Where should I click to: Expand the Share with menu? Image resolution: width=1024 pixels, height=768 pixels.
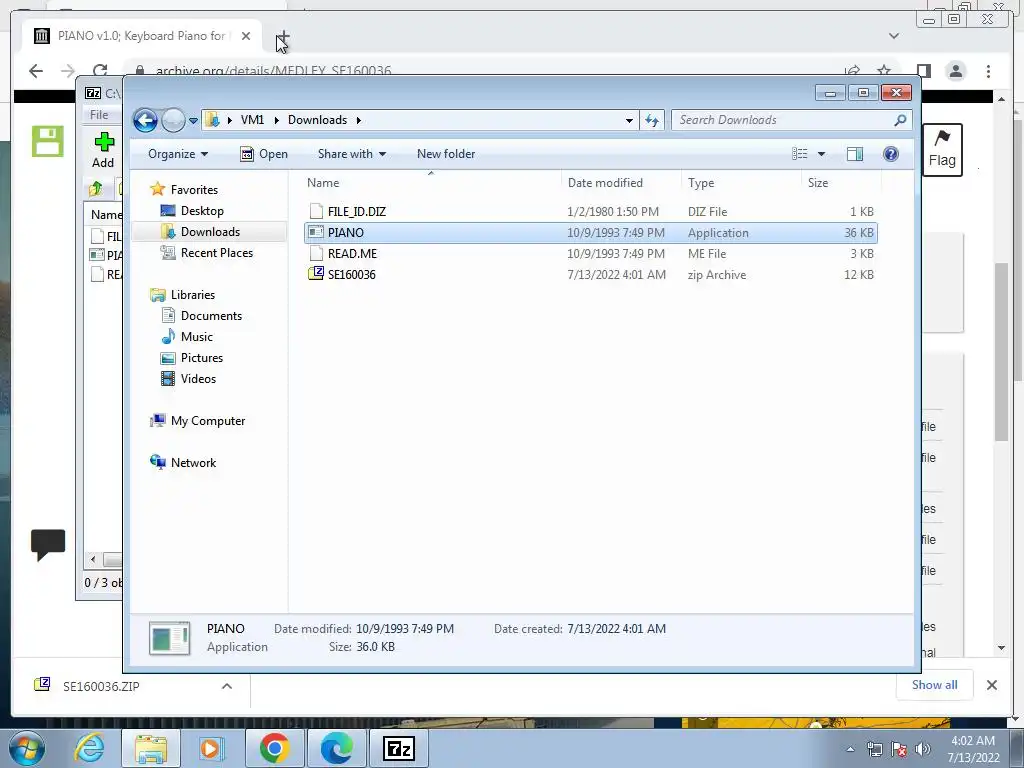point(351,154)
